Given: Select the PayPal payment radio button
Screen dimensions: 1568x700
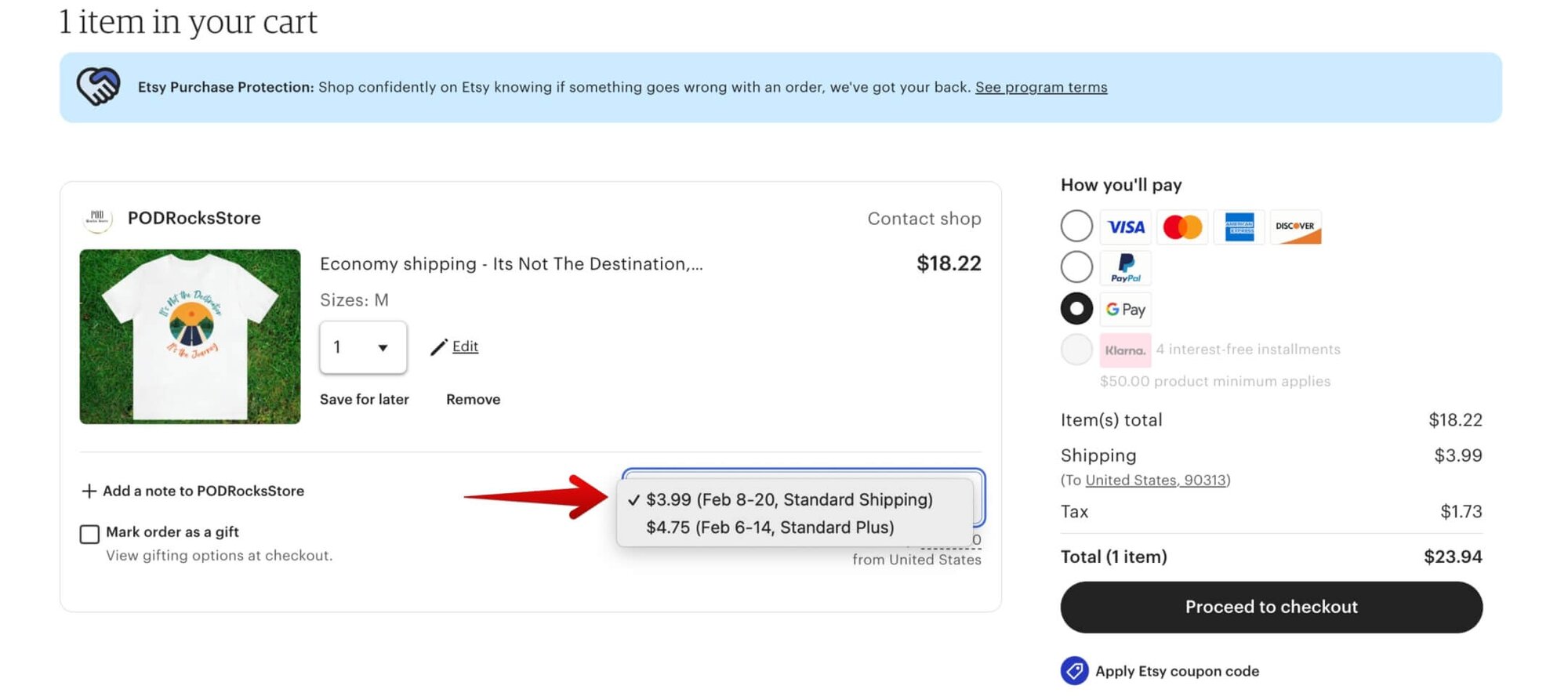Looking at the screenshot, I should click(1076, 267).
